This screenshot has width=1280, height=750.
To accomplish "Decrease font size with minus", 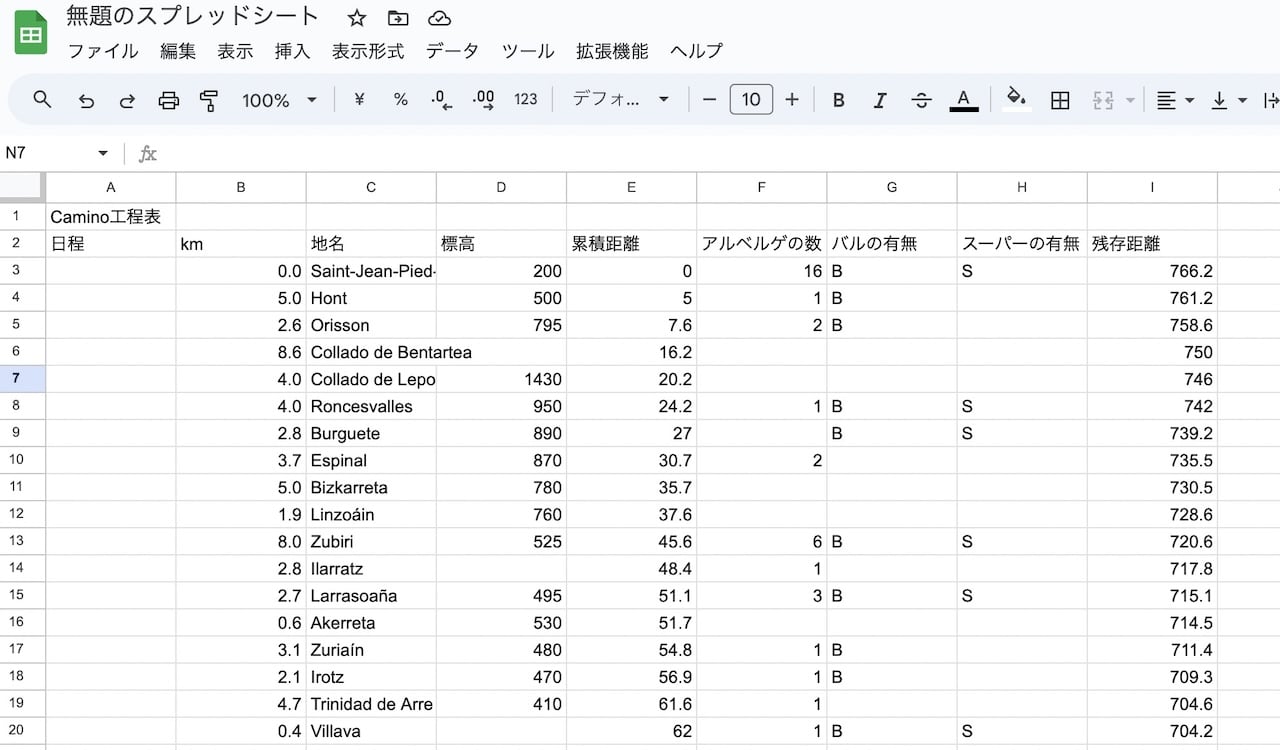I will tap(710, 99).
